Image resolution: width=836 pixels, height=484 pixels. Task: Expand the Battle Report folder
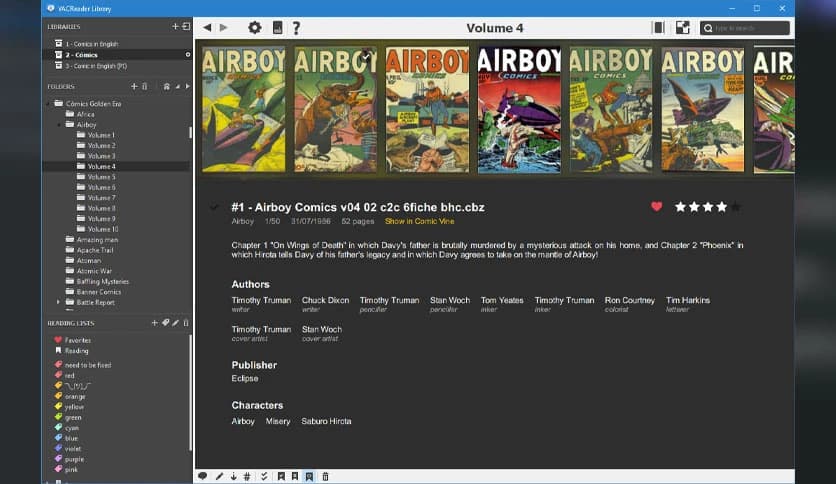coord(59,302)
